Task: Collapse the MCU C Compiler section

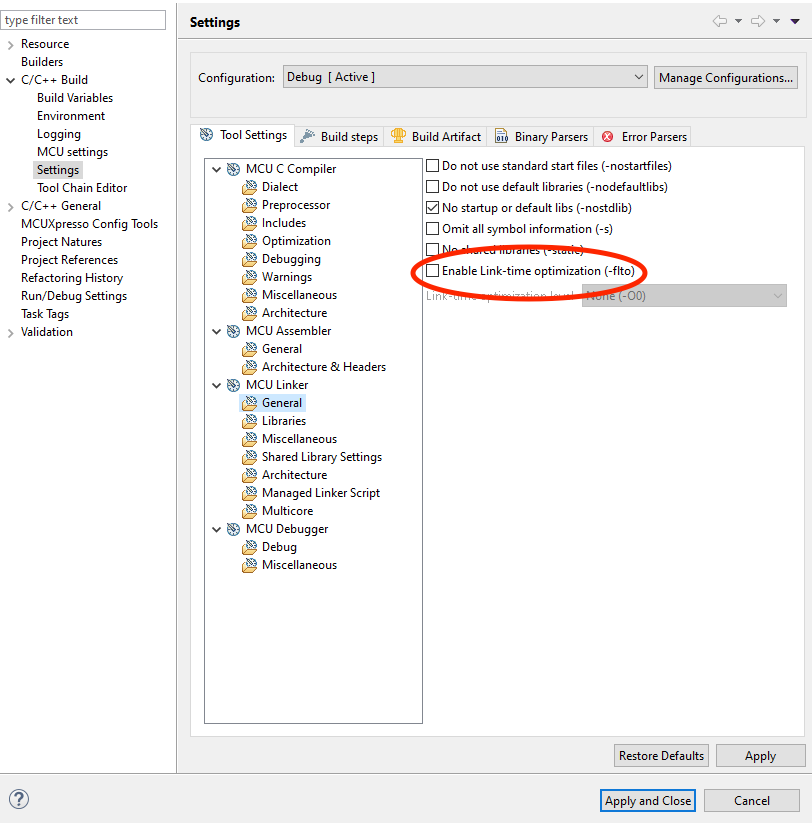Action: 216,168
